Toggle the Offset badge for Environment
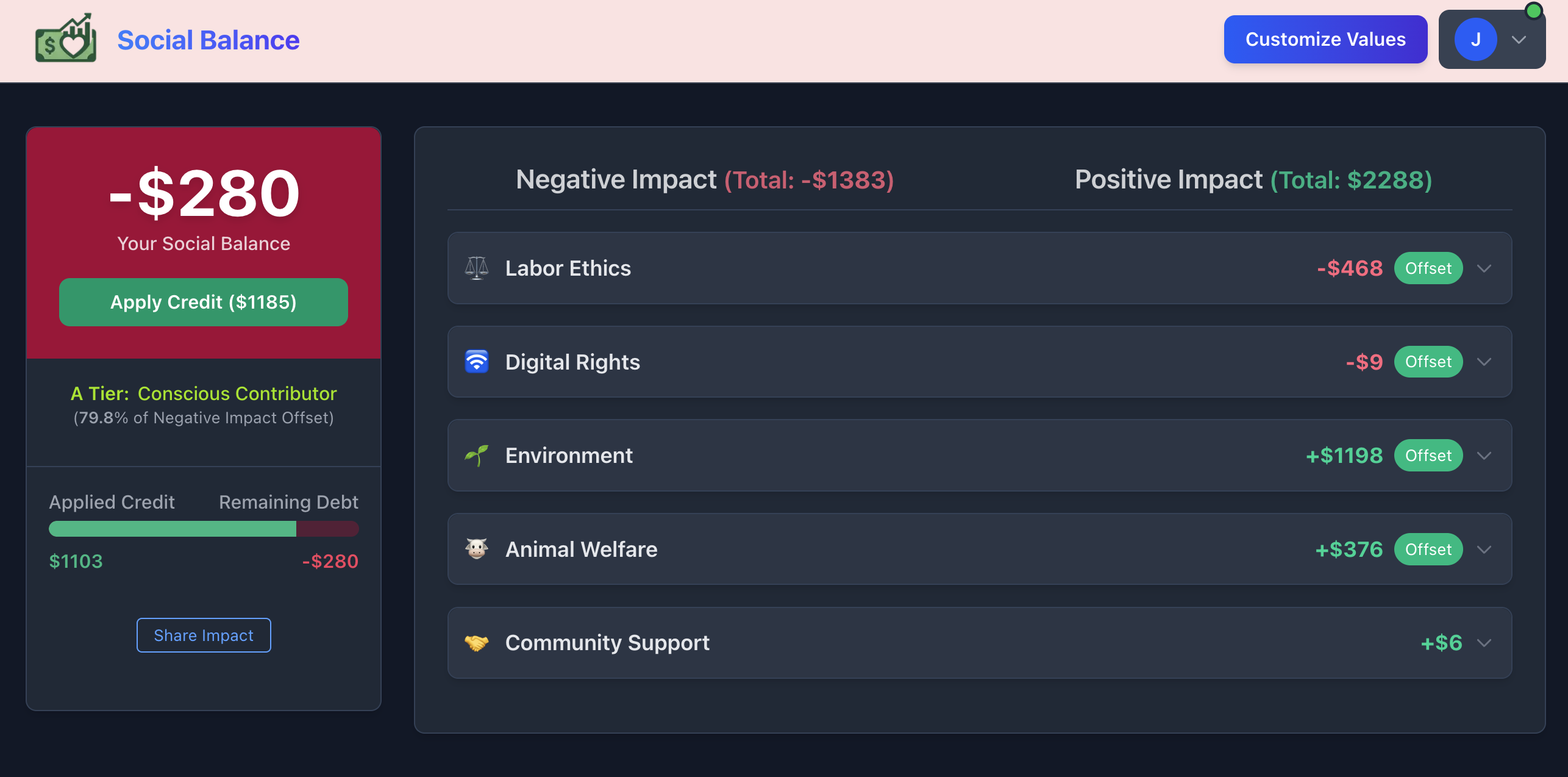Image resolution: width=1568 pixels, height=777 pixels. pos(1428,456)
